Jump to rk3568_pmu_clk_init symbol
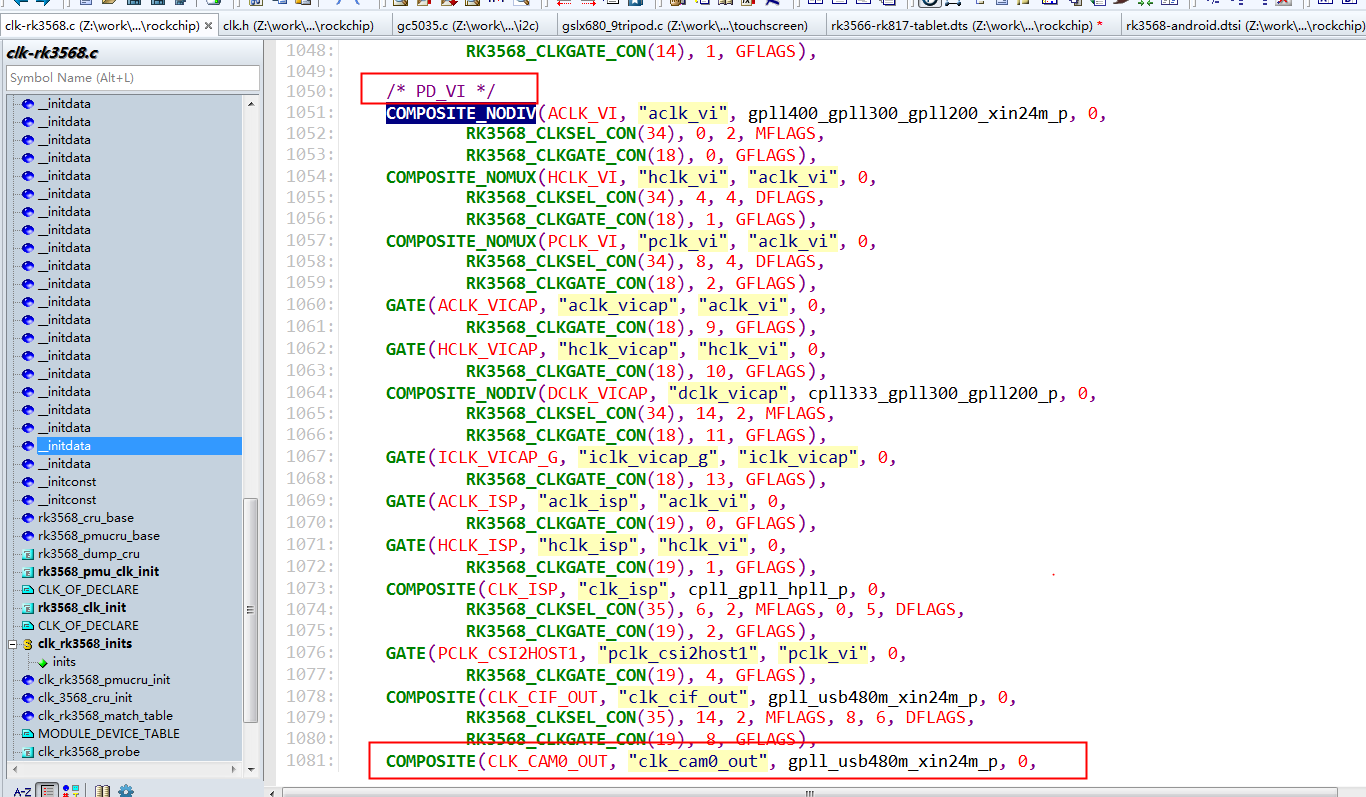Screen dimensions: 1366x797 (98, 572)
